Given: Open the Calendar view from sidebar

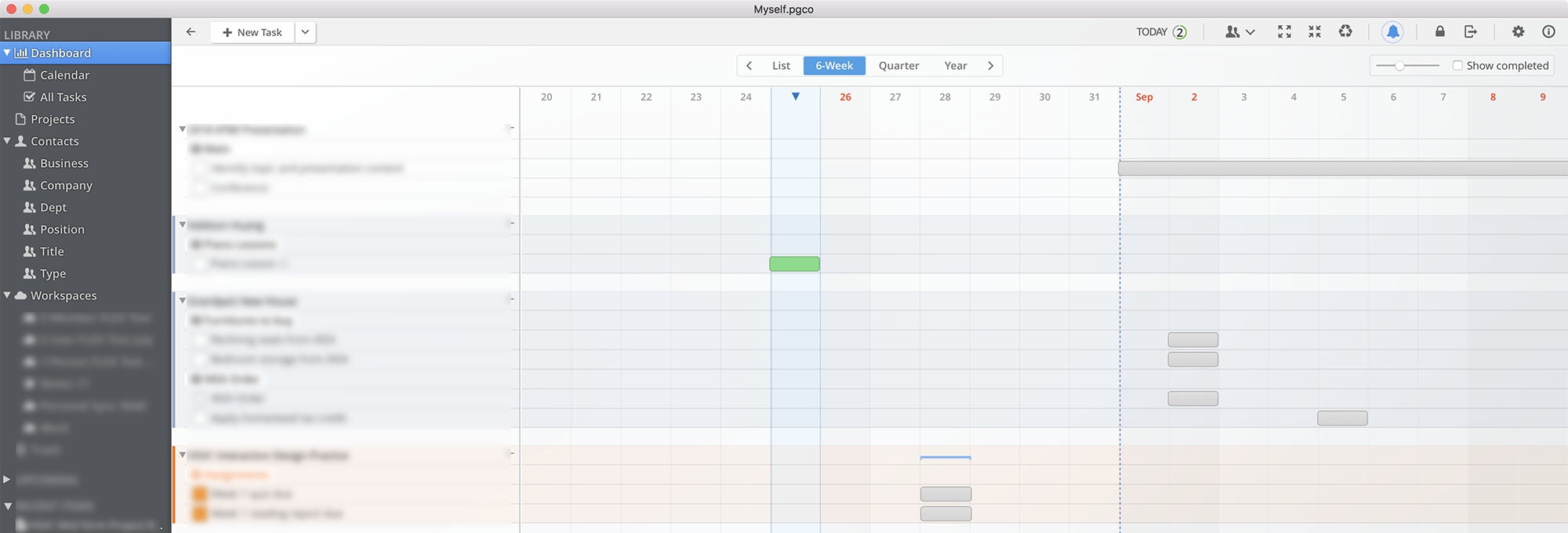Looking at the screenshot, I should [x=64, y=75].
